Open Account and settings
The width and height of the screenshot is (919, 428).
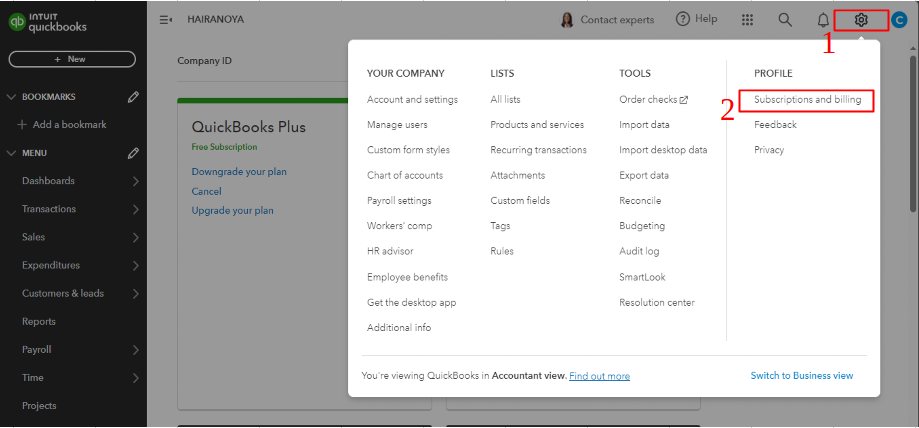tap(413, 100)
